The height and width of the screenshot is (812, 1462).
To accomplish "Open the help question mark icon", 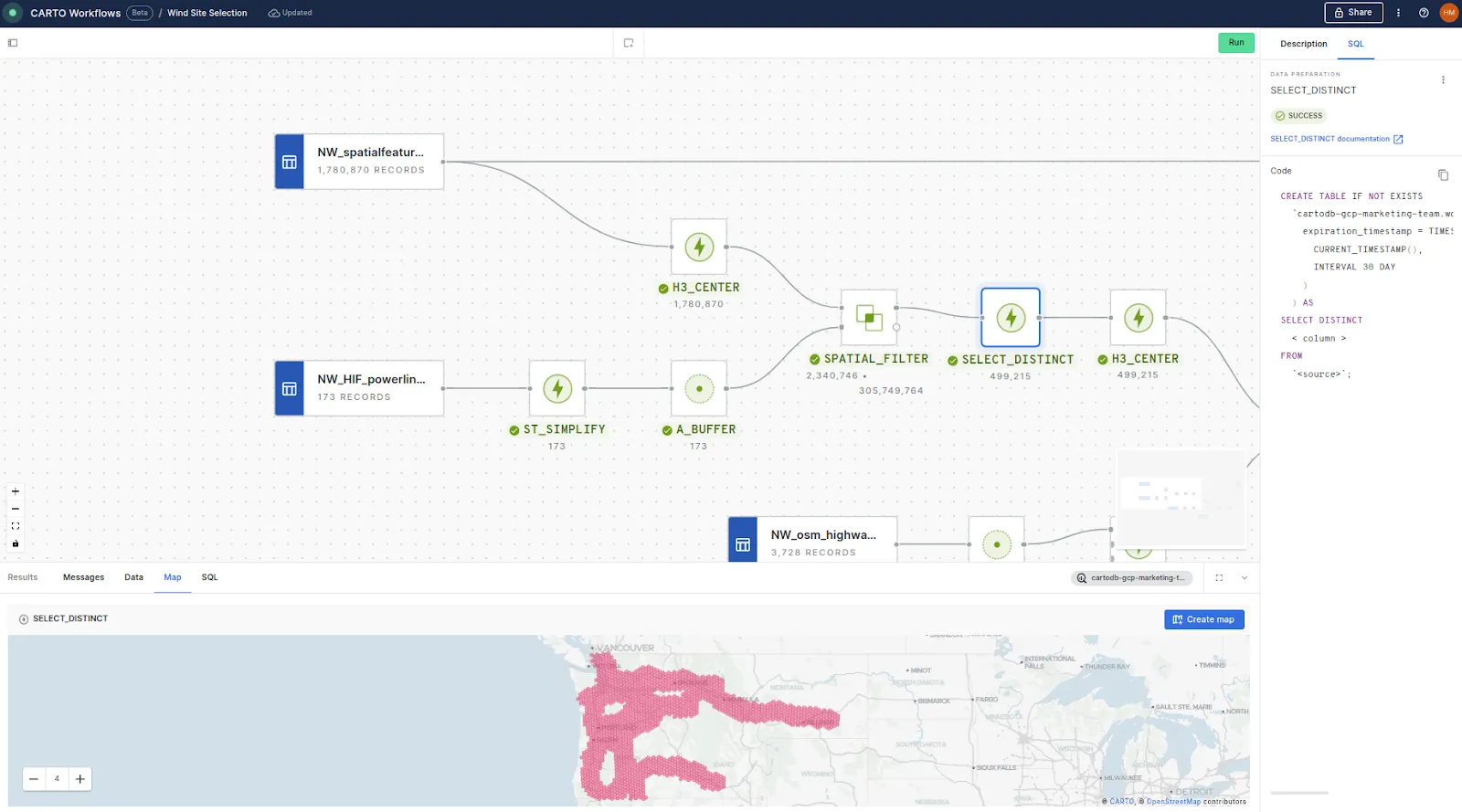I will click(x=1424, y=13).
